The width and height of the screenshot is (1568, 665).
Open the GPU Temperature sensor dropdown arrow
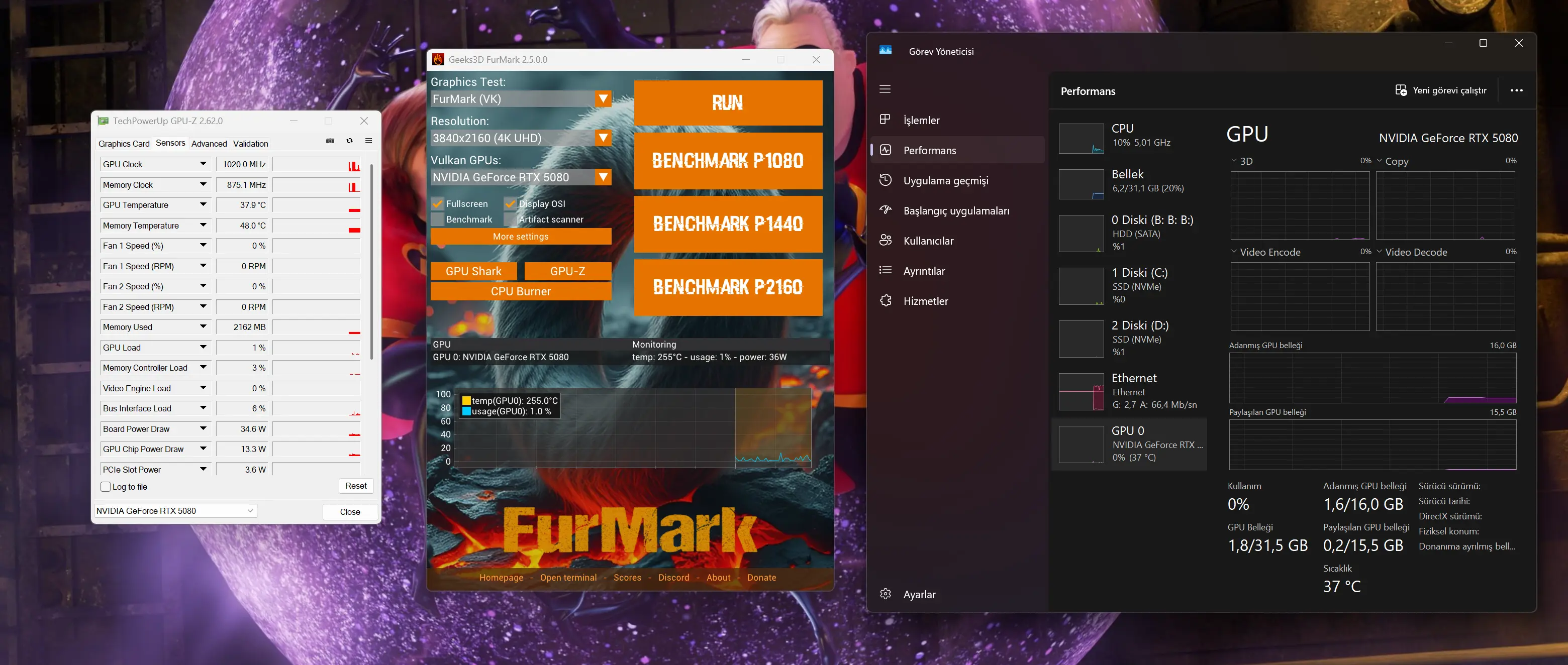coord(204,204)
